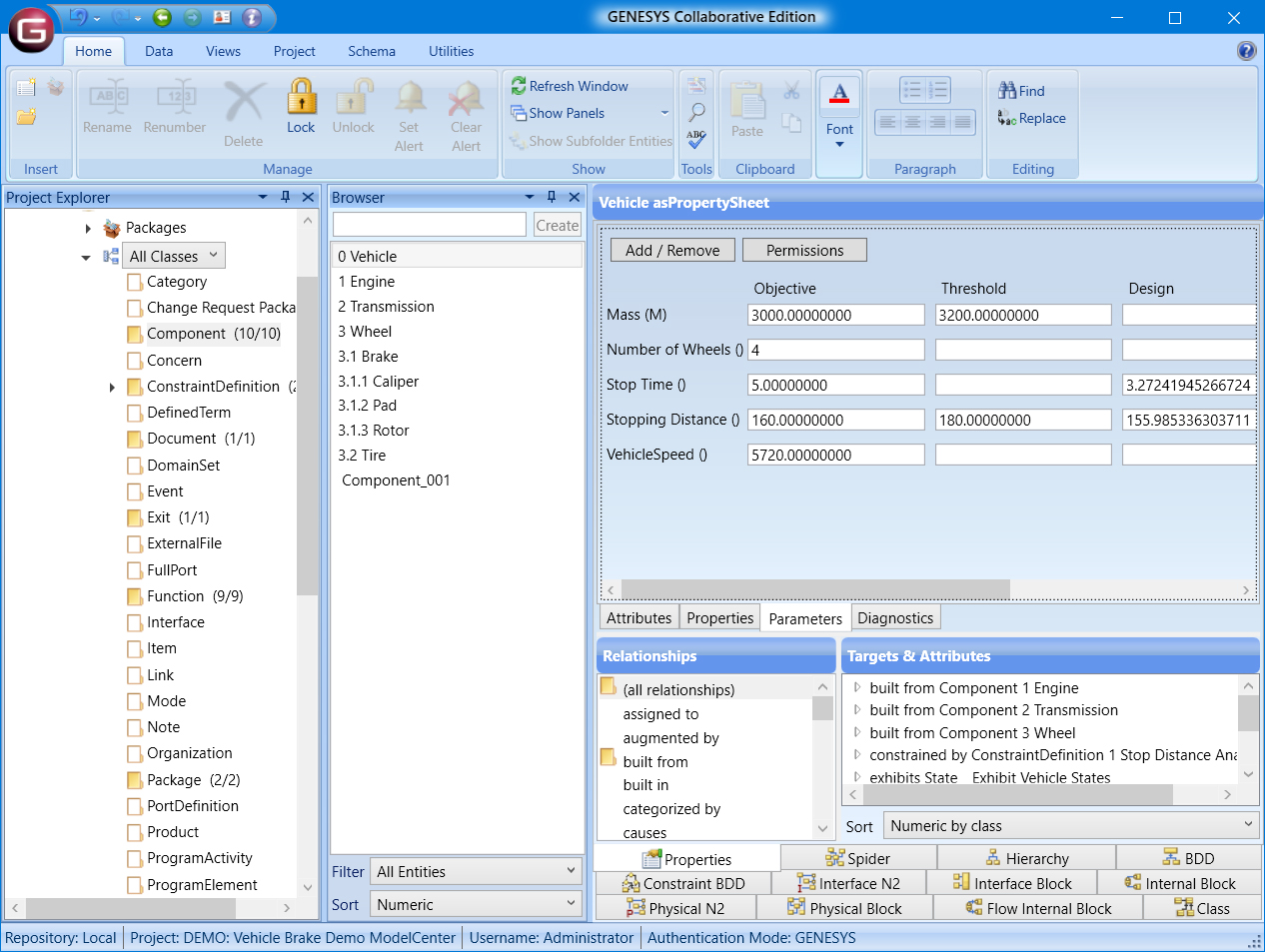The height and width of the screenshot is (952, 1265).
Task: Toggle auto-hide pin on Browser panel
Action: [x=551, y=197]
